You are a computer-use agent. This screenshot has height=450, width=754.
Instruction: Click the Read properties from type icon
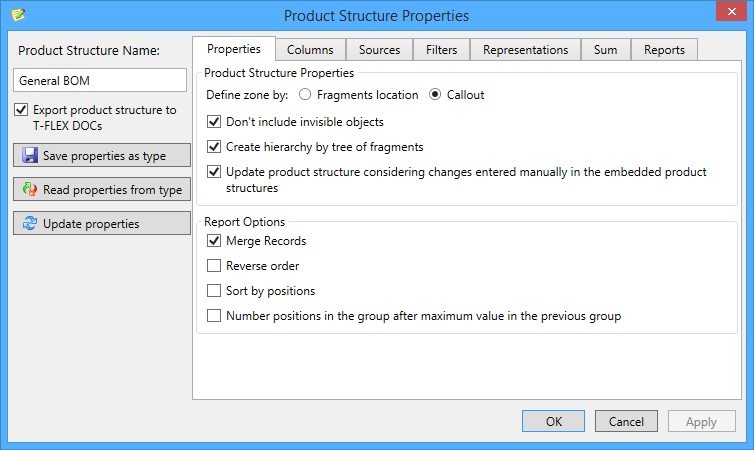tap(30, 189)
